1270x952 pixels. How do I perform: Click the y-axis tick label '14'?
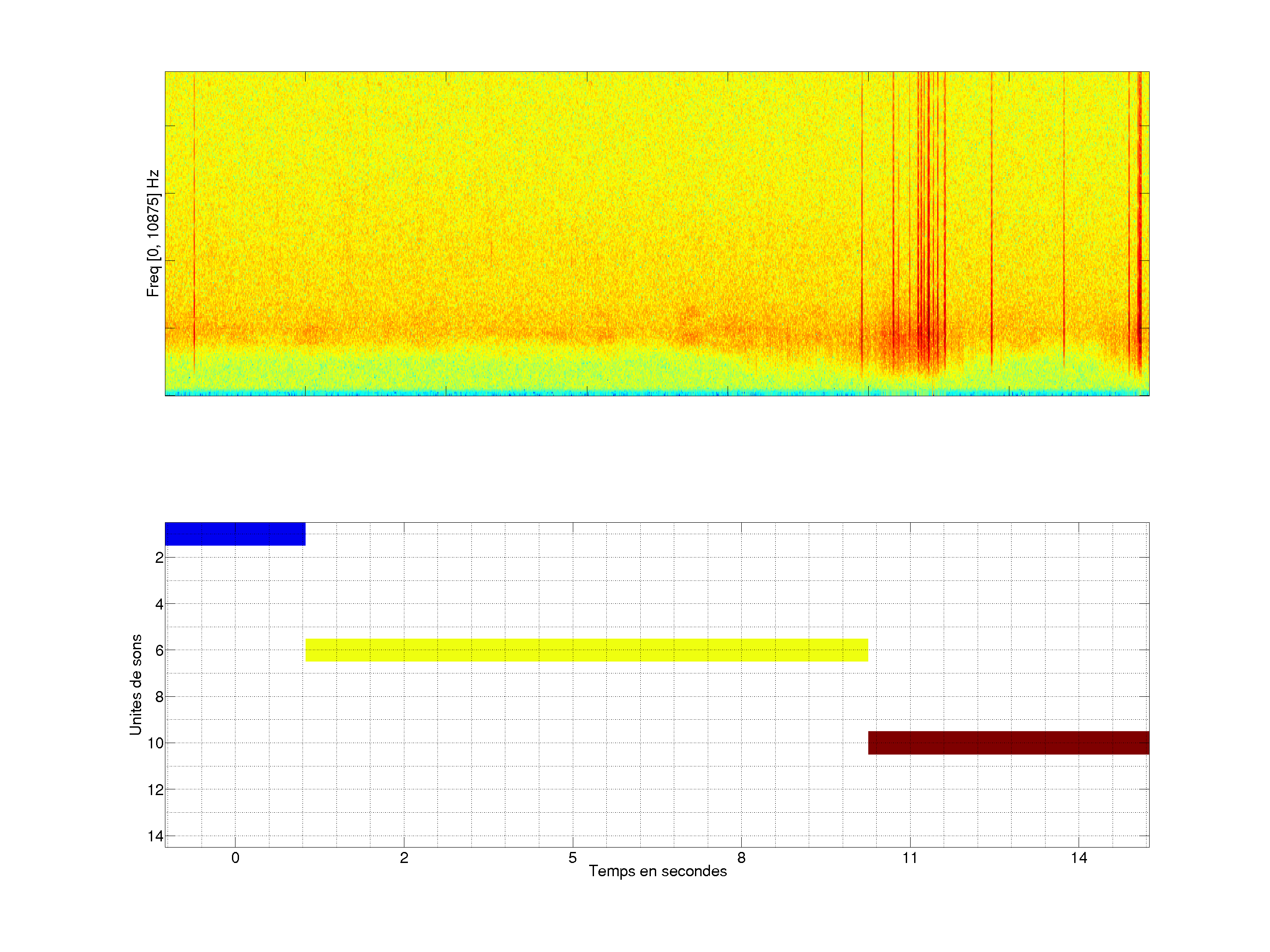point(156,836)
